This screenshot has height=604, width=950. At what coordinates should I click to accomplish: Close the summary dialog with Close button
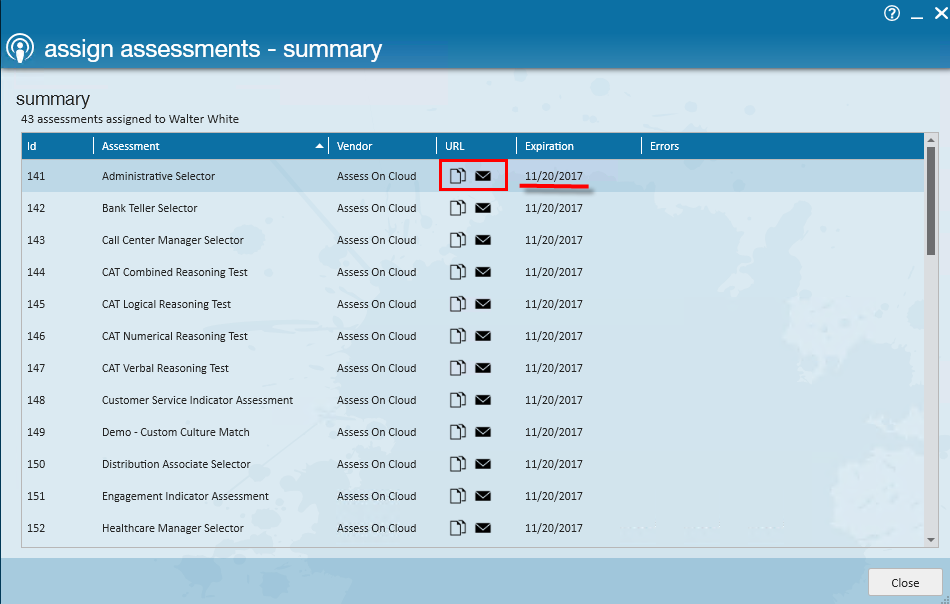pyautogui.click(x=905, y=582)
